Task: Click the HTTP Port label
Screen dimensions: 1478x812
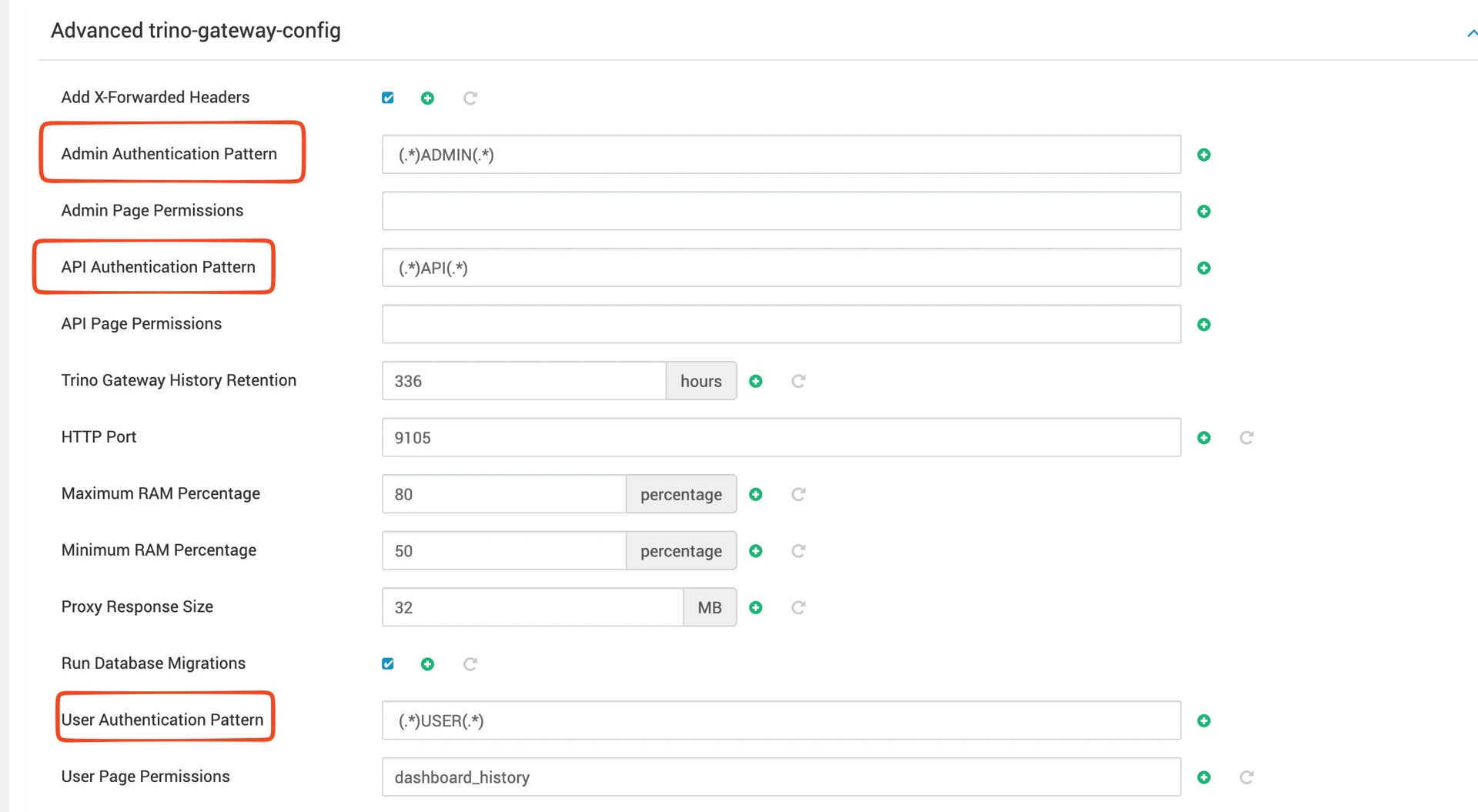Action: pos(99,436)
